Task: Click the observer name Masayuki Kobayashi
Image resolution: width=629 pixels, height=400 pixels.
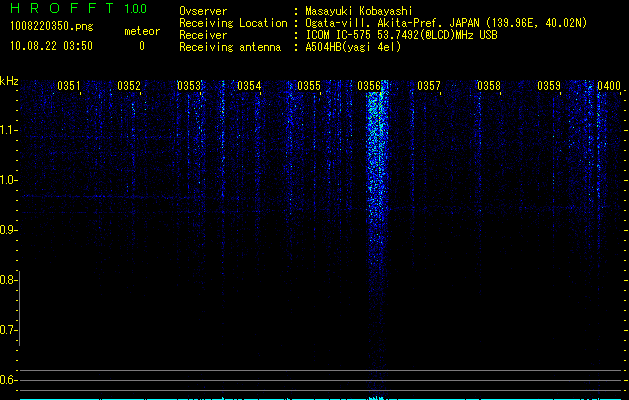Action: (x=359, y=11)
